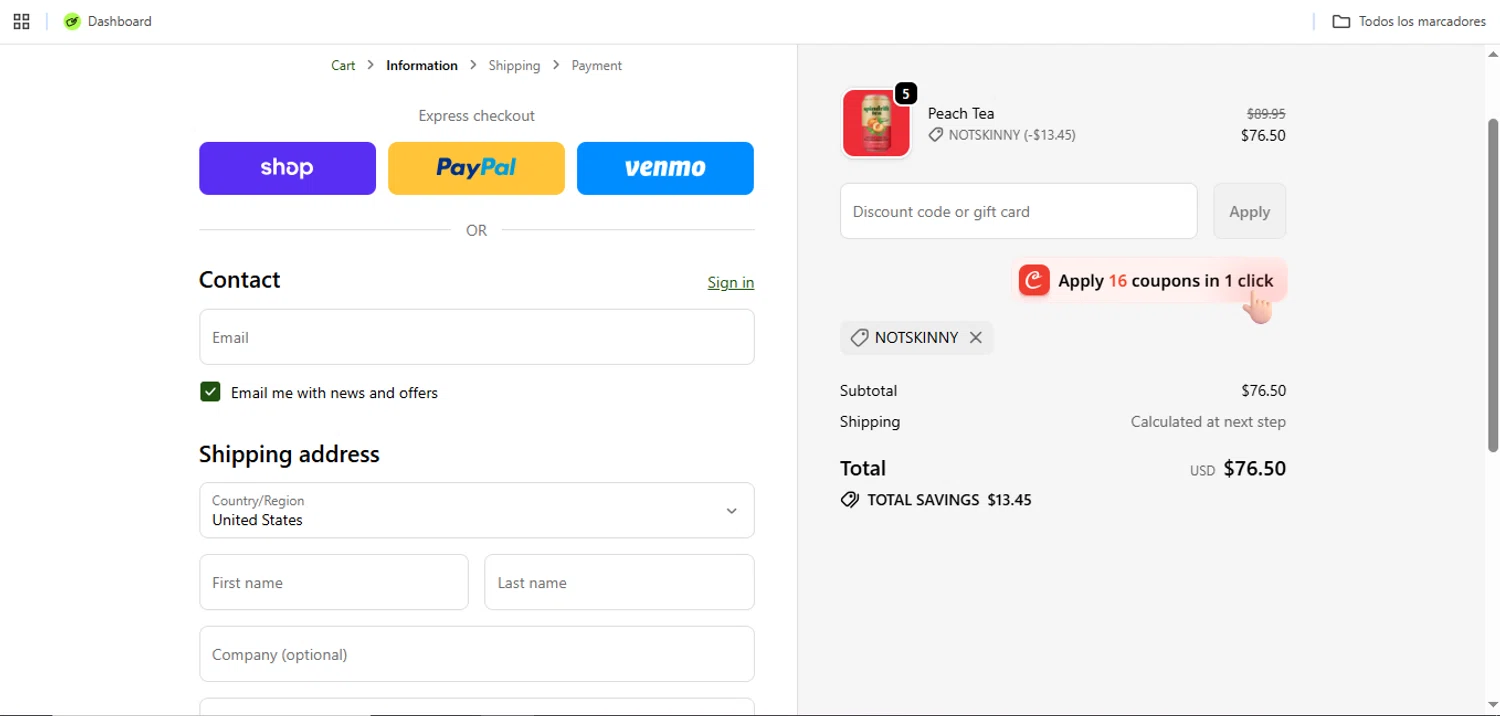
Task: Open the Todos los marcadores folder
Action: pos(1410,21)
